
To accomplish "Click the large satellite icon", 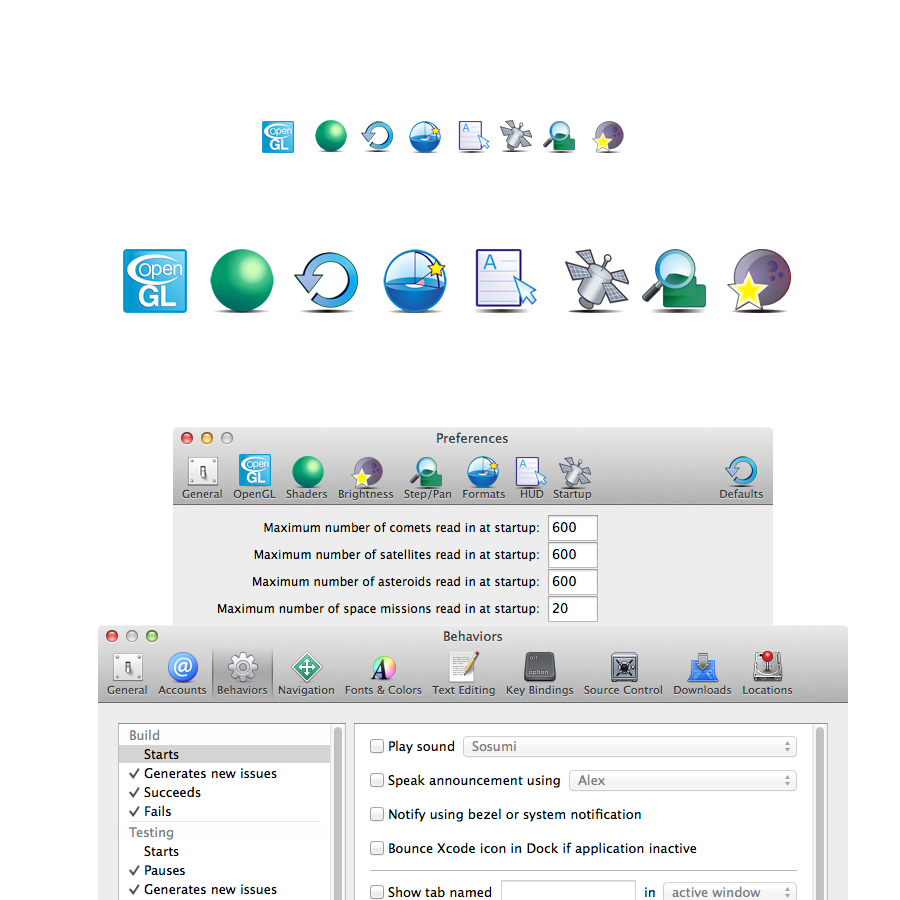I will pyautogui.click(x=597, y=280).
